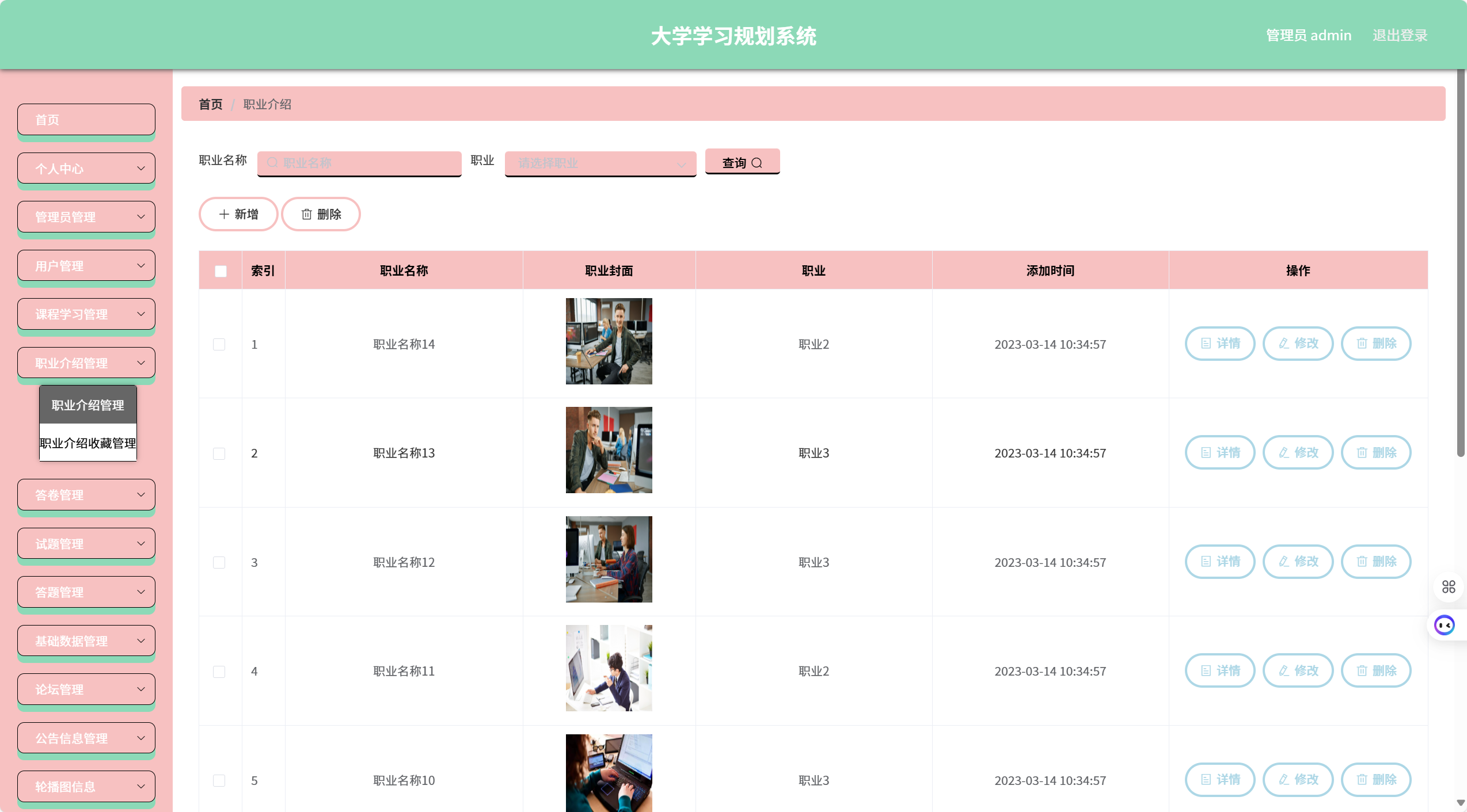Select 首页 in the sidebar
Screen dimensions: 1467x812
point(86,120)
